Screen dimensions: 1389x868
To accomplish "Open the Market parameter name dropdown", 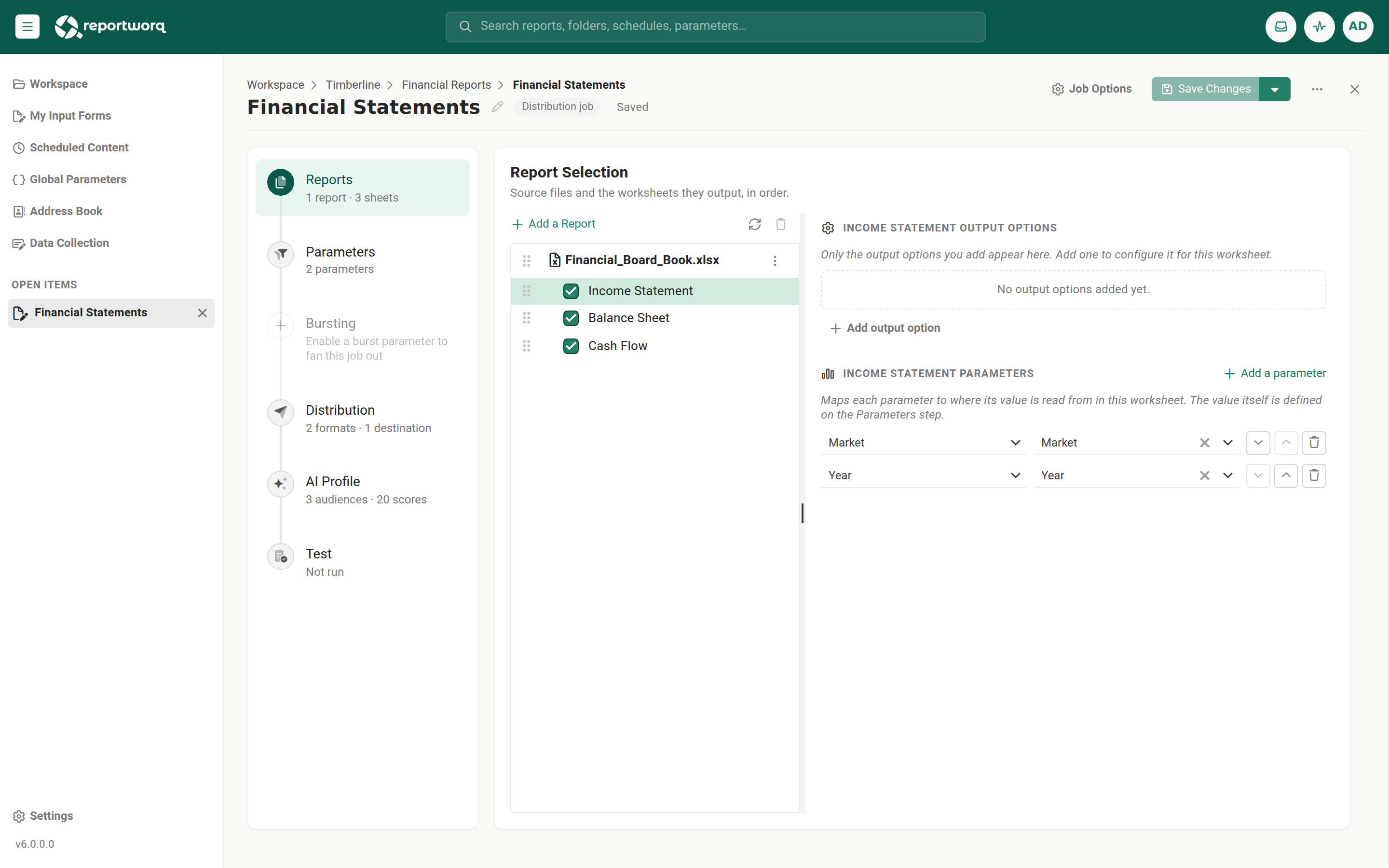I will tap(923, 443).
